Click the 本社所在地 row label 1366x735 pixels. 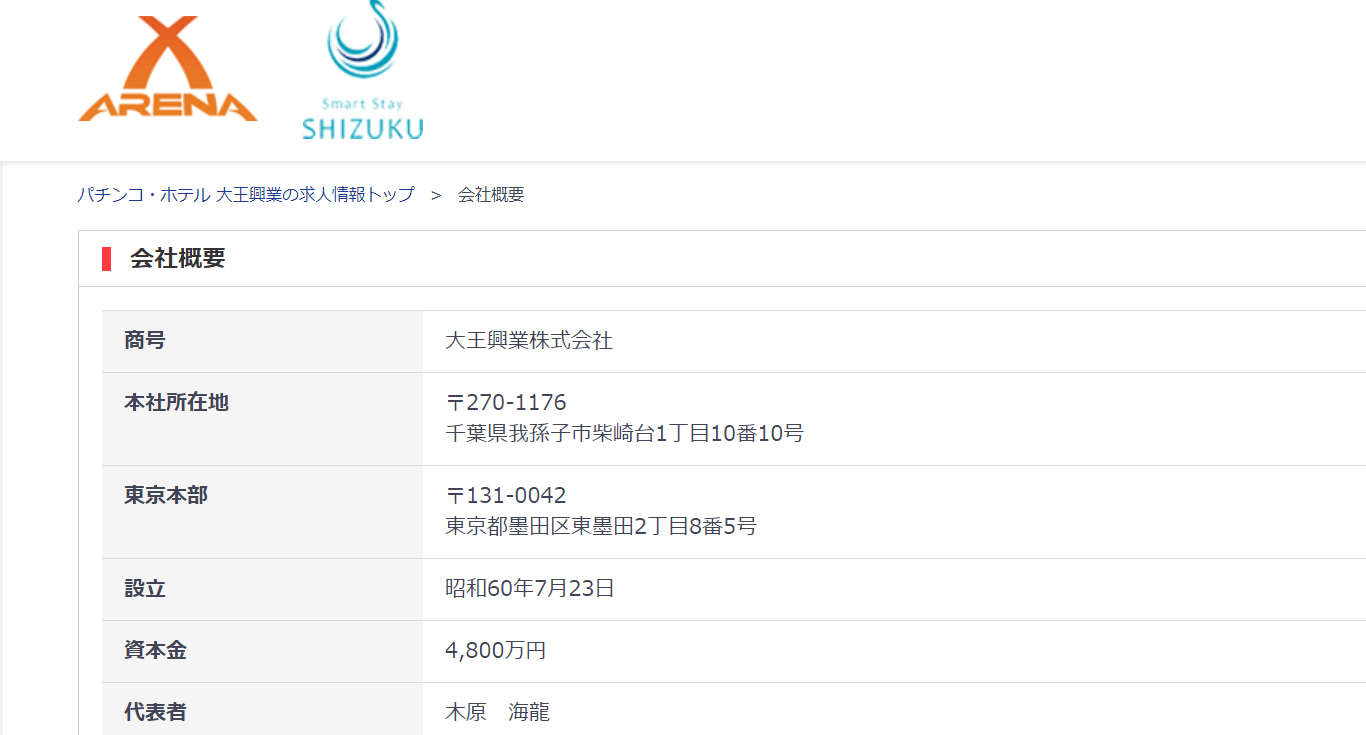(176, 403)
